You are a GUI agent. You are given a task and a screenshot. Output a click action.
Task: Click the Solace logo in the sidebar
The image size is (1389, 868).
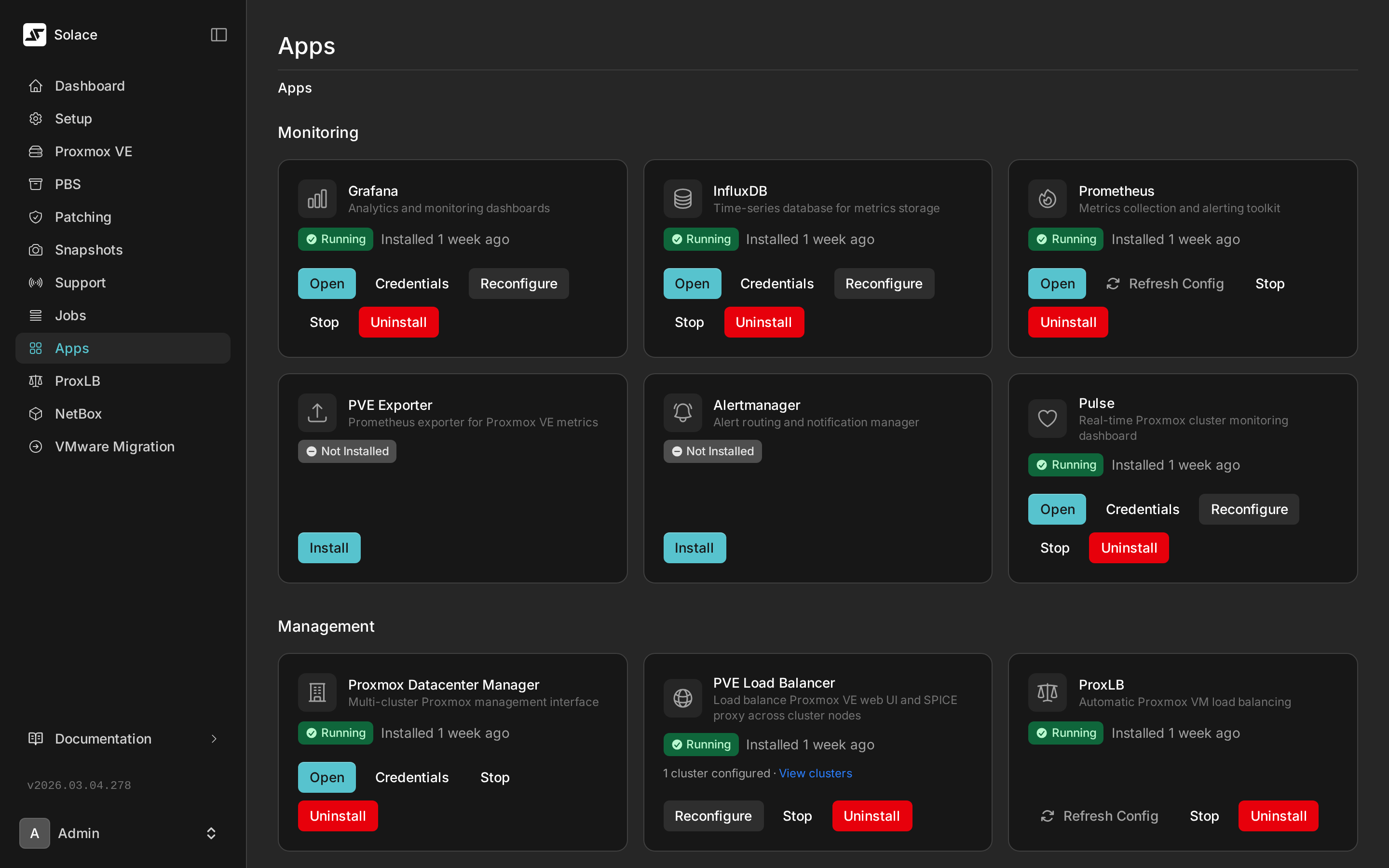click(x=34, y=34)
